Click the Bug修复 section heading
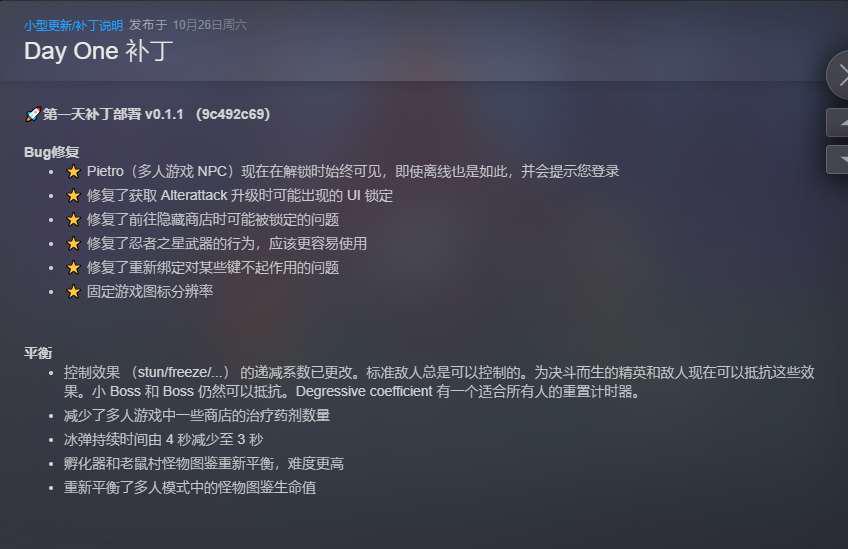Image resolution: width=848 pixels, height=549 pixels. (x=51, y=152)
